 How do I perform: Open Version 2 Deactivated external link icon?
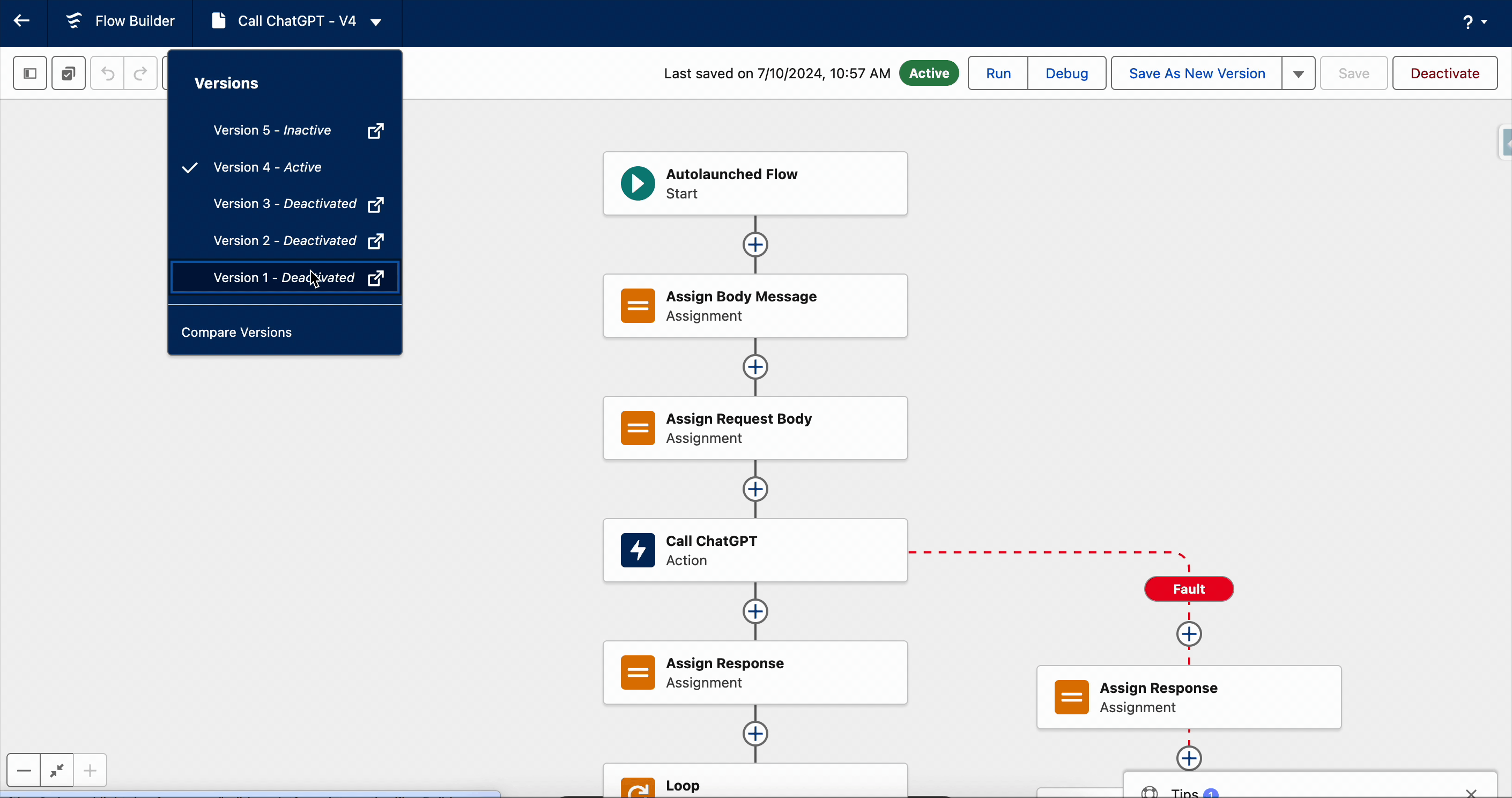[x=376, y=241]
